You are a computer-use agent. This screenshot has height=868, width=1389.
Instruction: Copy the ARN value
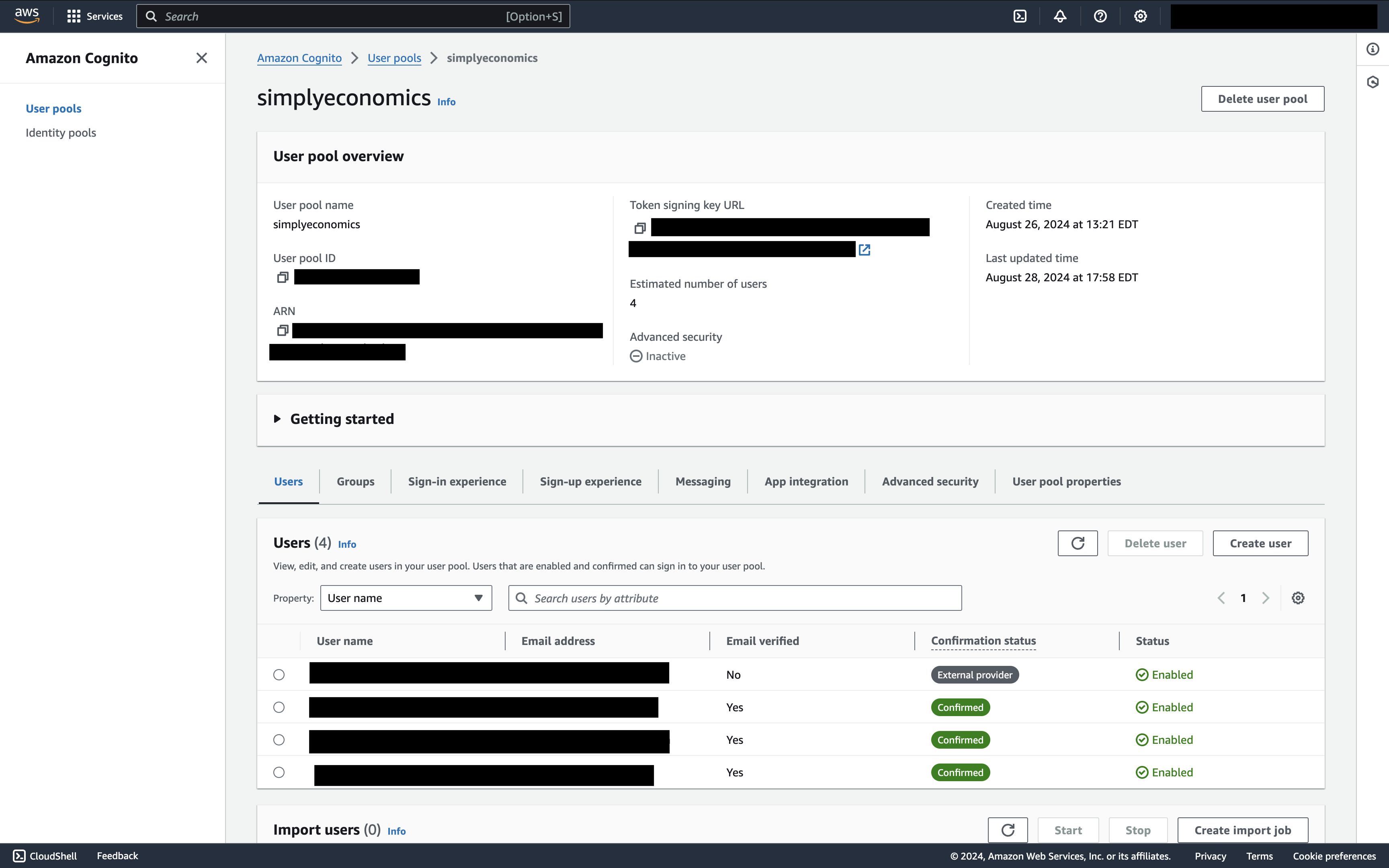[283, 331]
